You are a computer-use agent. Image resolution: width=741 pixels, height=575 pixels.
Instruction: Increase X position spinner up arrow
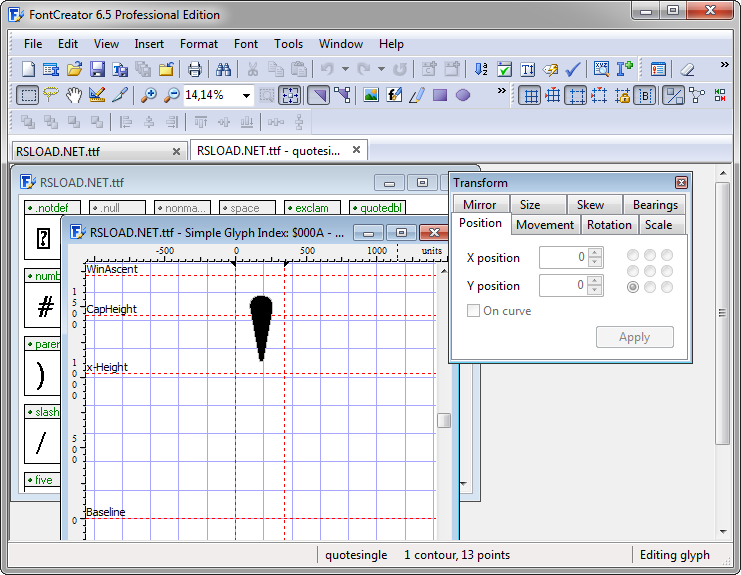(x=595, y=253)
